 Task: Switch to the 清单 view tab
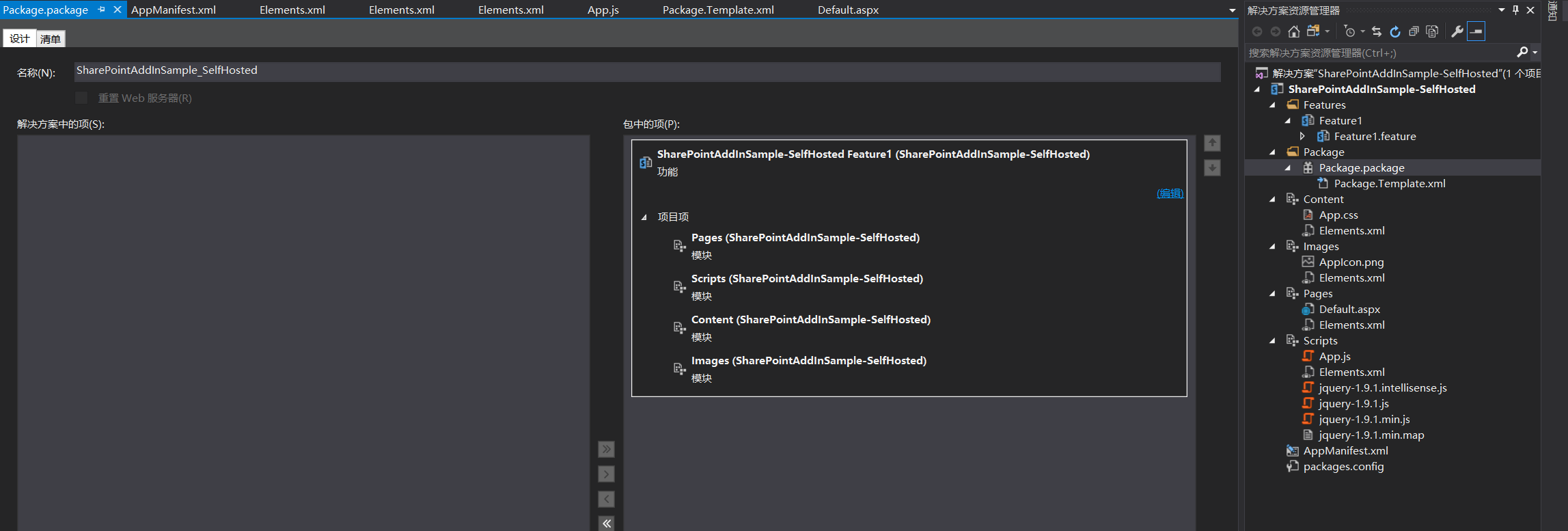[50, 39]
